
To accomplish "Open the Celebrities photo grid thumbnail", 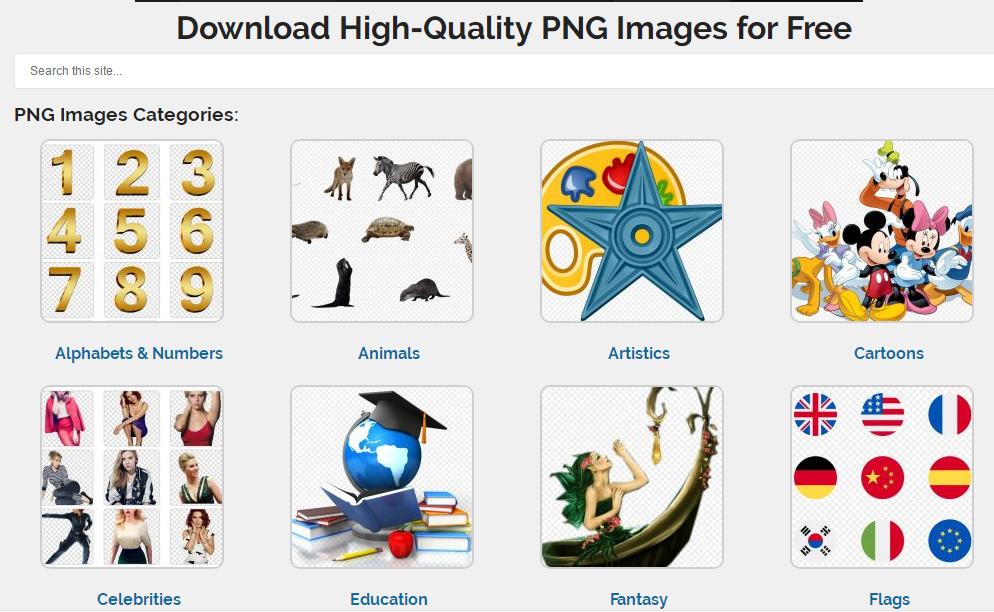I will pos(132,477).
